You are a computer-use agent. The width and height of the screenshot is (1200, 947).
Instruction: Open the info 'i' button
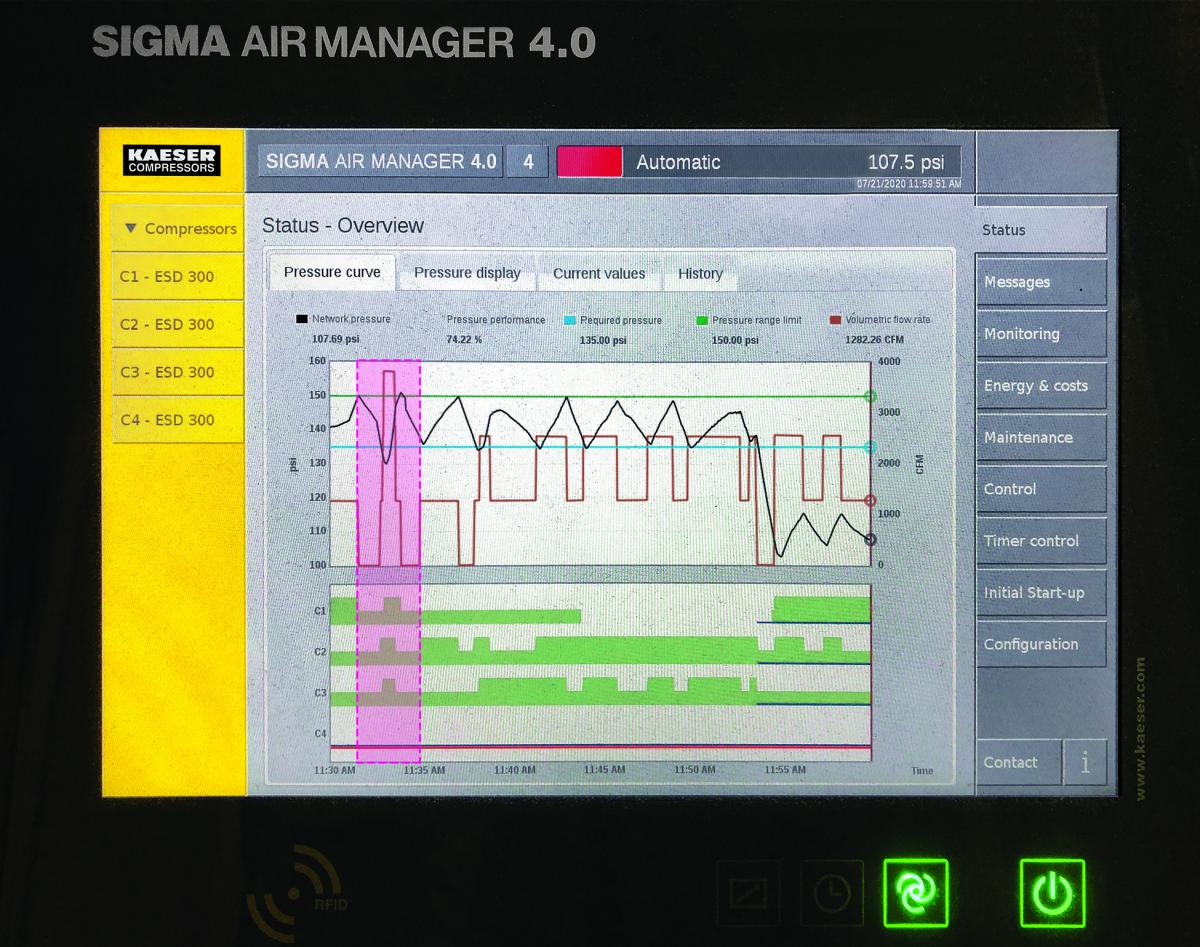tap(1085, 762)
